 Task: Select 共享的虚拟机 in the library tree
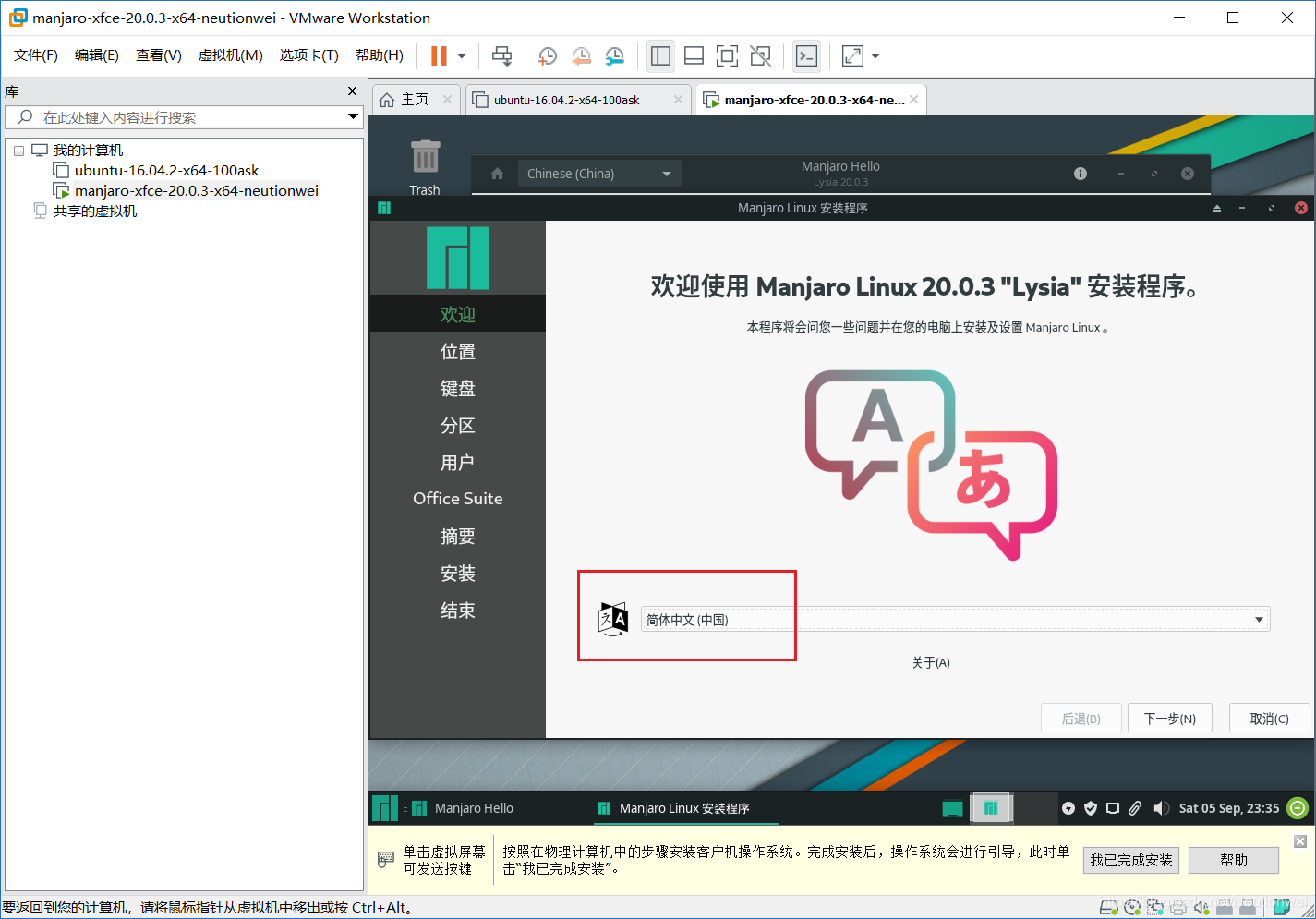pyautogui.click(x=94, y=211)
